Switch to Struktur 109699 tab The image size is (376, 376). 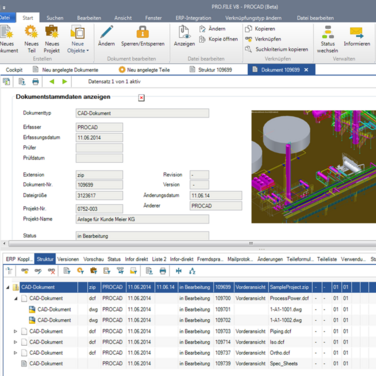[211, 70]
